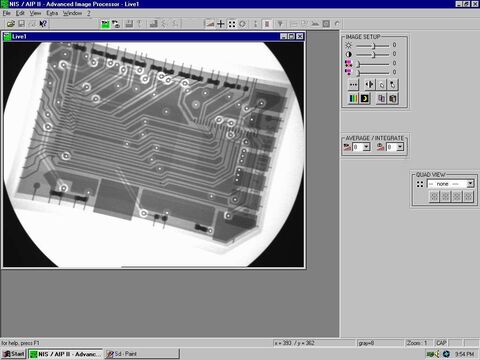Click the rotate right icon in Image Setup

393,85
